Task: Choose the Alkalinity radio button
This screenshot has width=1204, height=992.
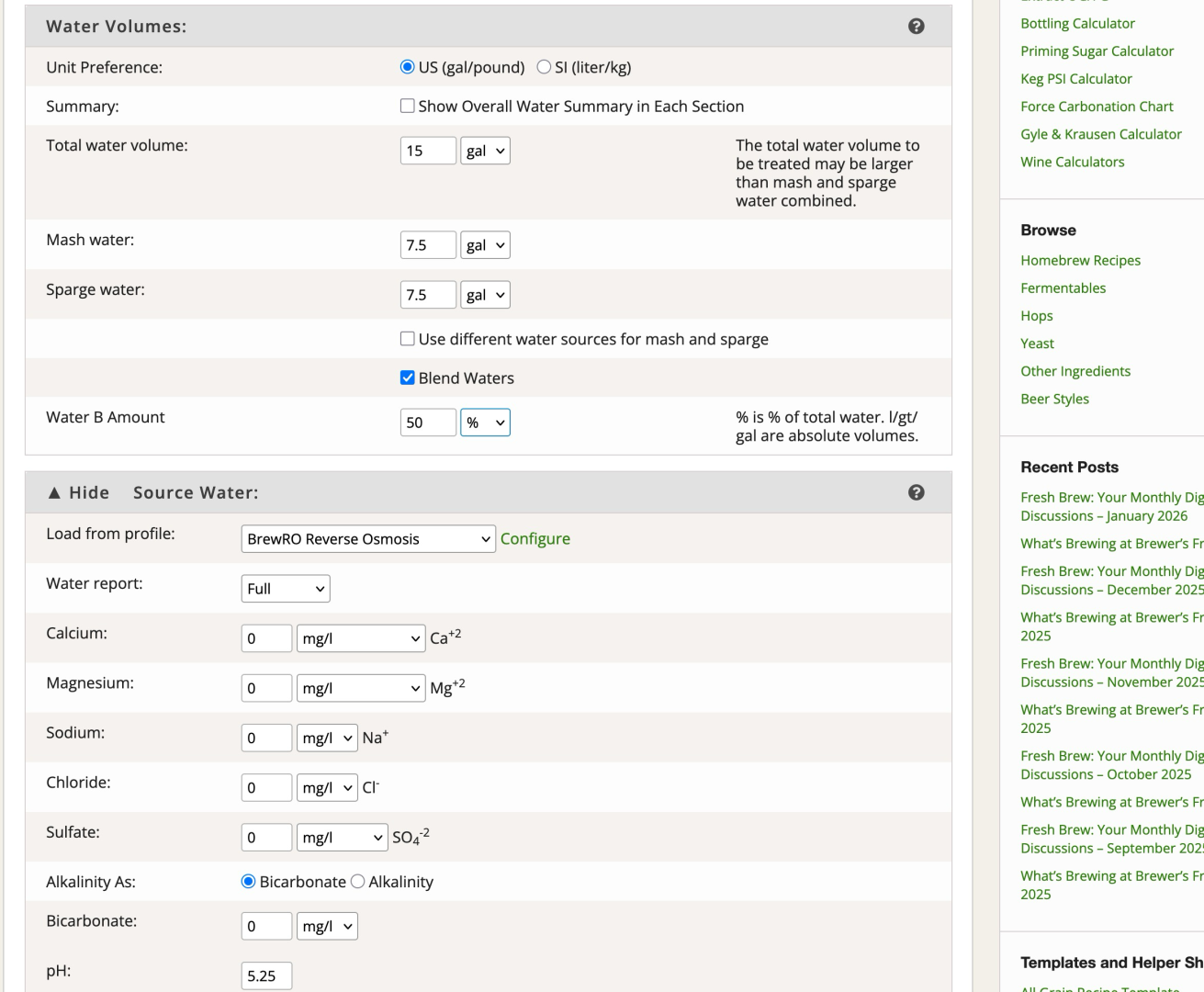Action: (x=358, y=882)
